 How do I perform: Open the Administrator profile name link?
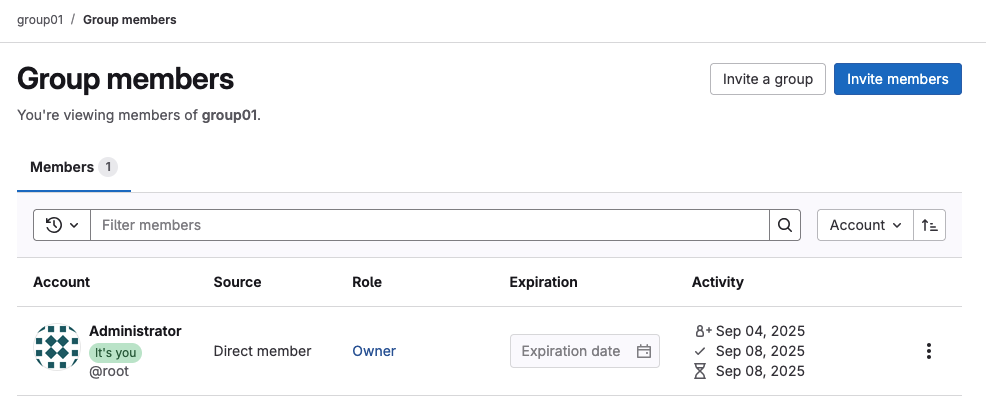tap(135, 331)
